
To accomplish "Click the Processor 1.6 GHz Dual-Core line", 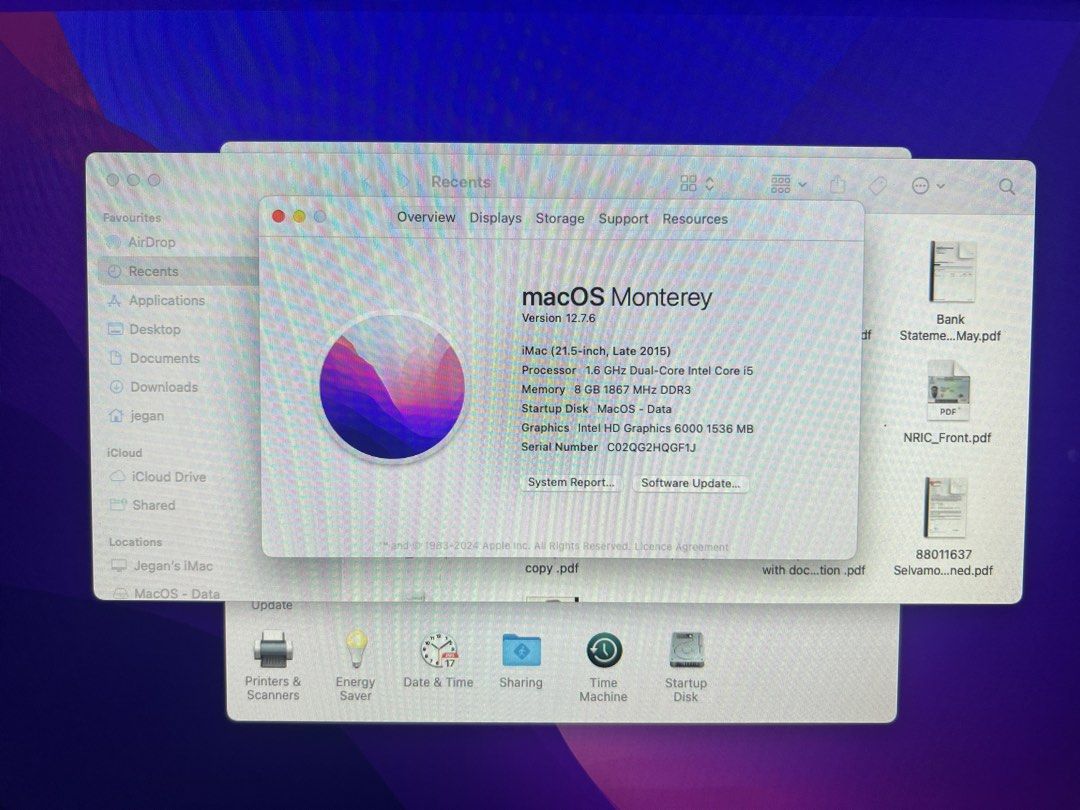I will [637, 371].
